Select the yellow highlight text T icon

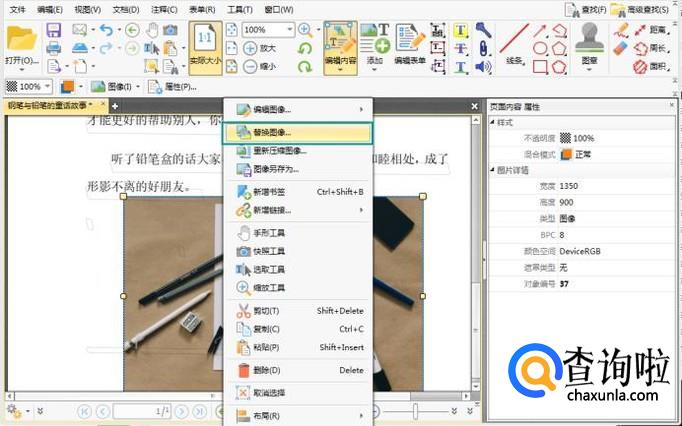coord(461,30)
